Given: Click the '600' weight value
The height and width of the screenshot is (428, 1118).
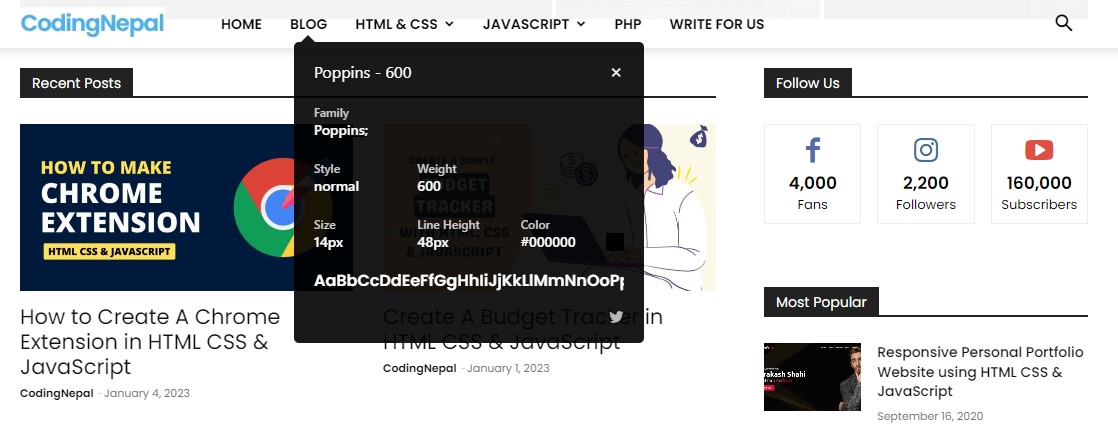Looking at the screenshot, I should [429, 186].
